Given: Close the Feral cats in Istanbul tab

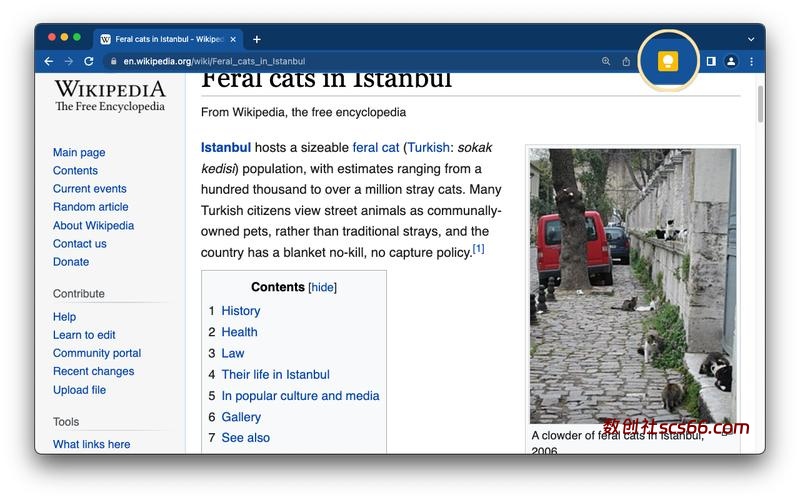Looking at the screenshot, I should point(234,39).
